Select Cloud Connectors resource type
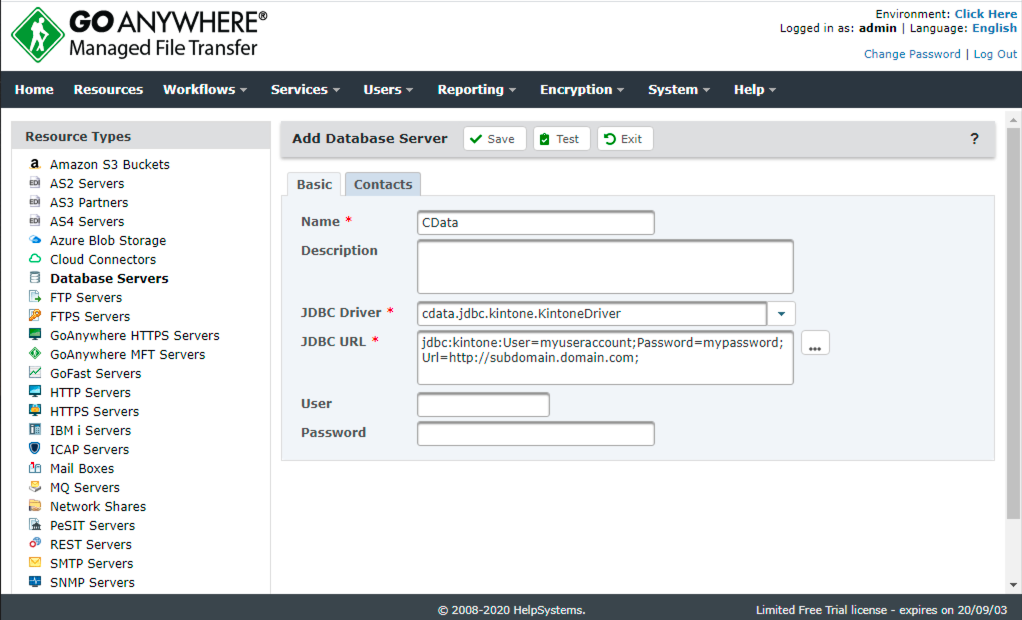1022x620 pixels. pyautogui.click(x=103, y=259)
